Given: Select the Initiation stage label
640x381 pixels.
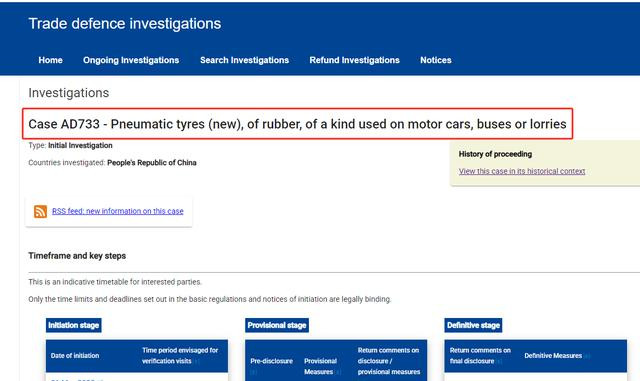Looking at the screenshot, I should pyautogui.click(x=73, y=325).
